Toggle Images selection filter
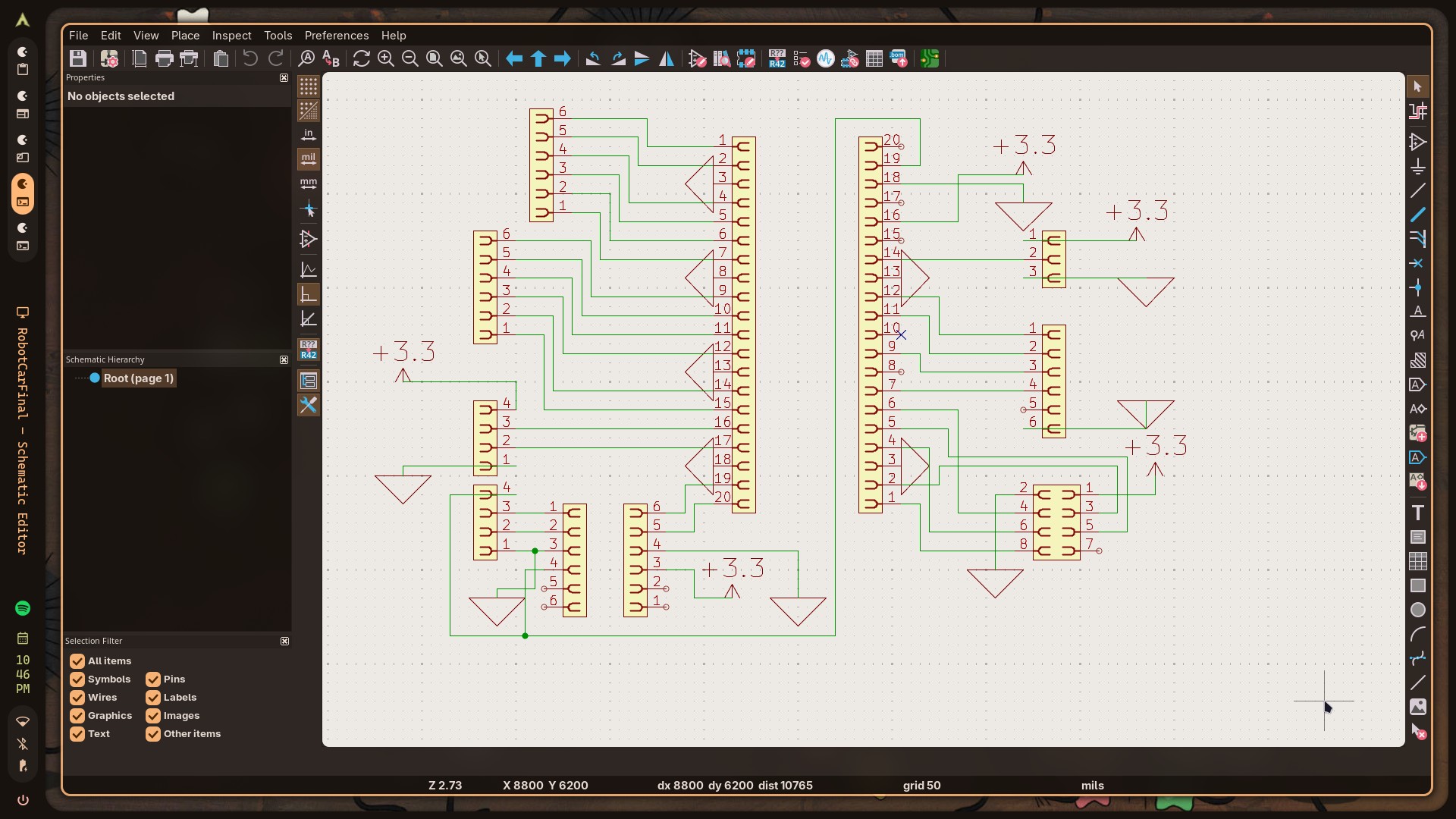 pyautogui.click(x=153, y=716)
